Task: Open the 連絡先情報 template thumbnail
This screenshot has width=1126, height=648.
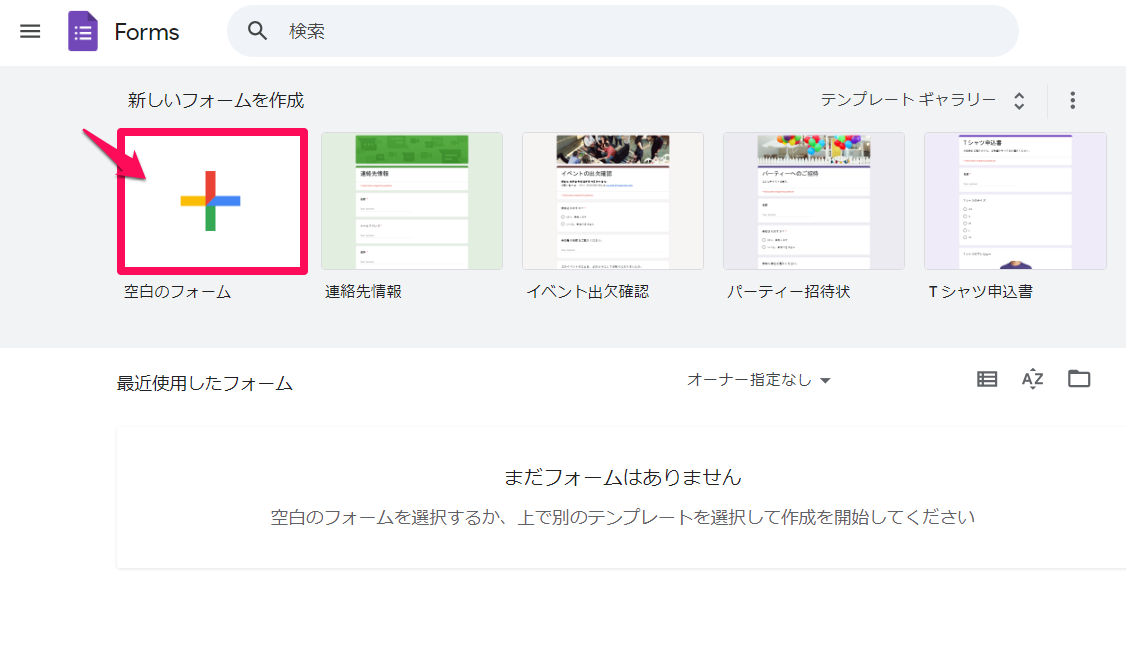Action: click(x=411, y=201)
